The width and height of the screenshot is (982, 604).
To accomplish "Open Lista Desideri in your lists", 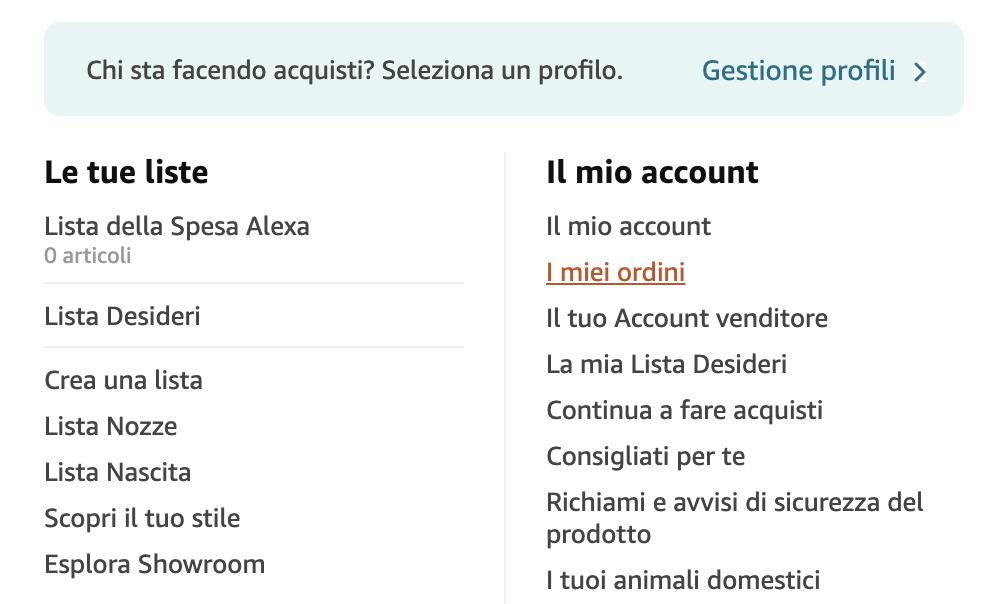I will coord(122,317).
